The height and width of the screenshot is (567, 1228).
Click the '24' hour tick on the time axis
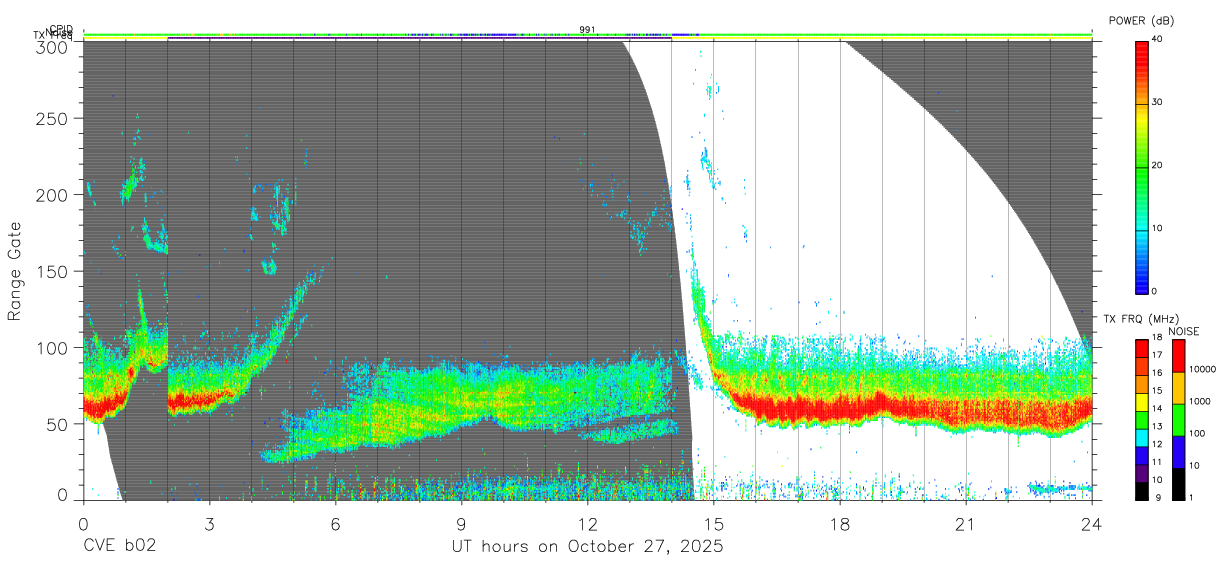coord(1091,523)
